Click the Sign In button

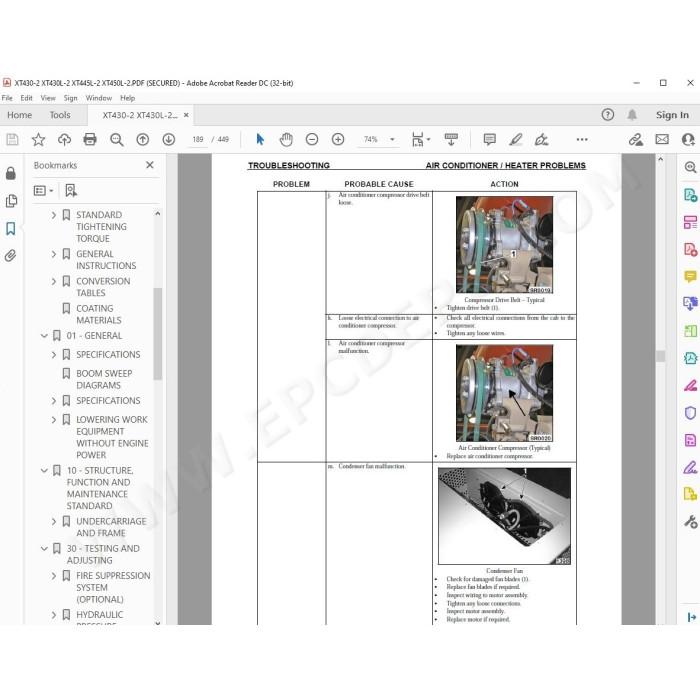click(672, 115)
